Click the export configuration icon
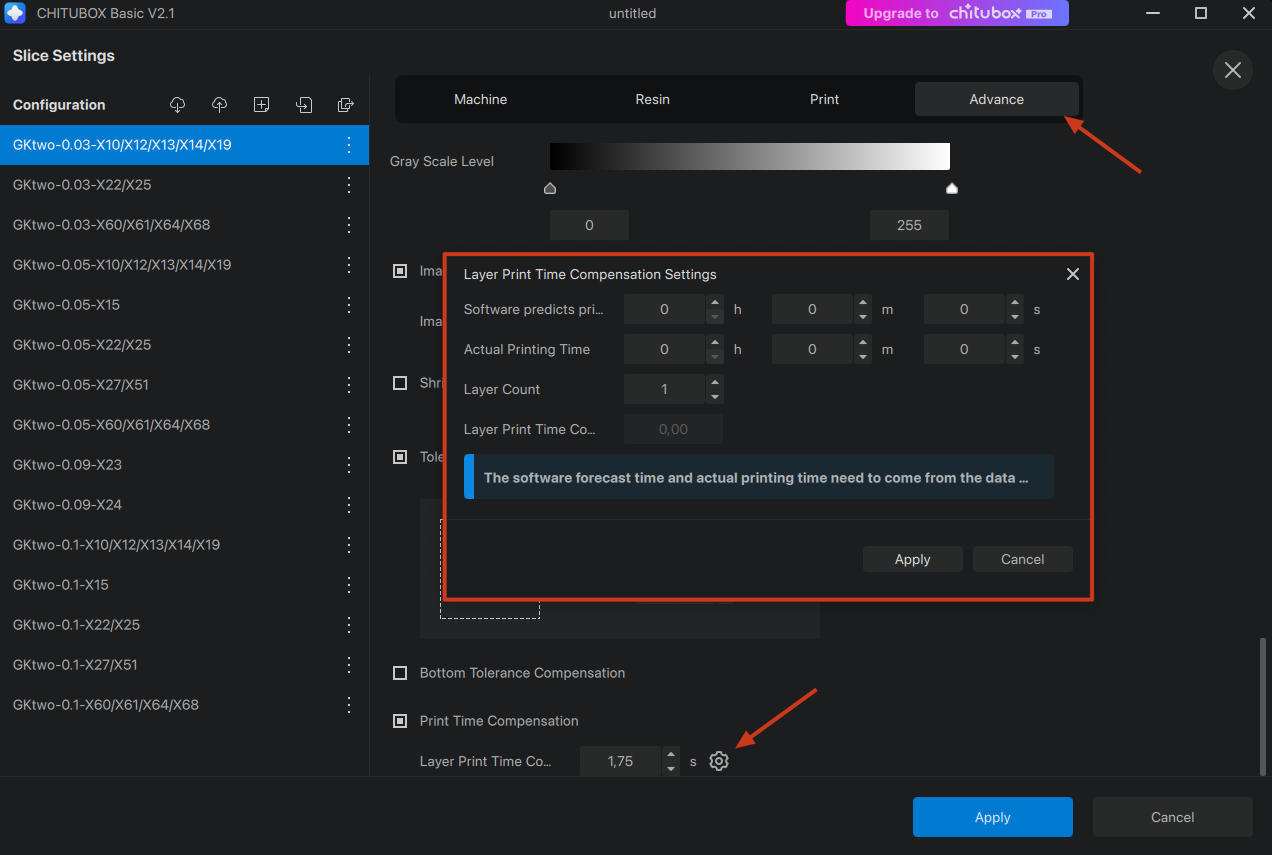 click(x=346, y=105)
